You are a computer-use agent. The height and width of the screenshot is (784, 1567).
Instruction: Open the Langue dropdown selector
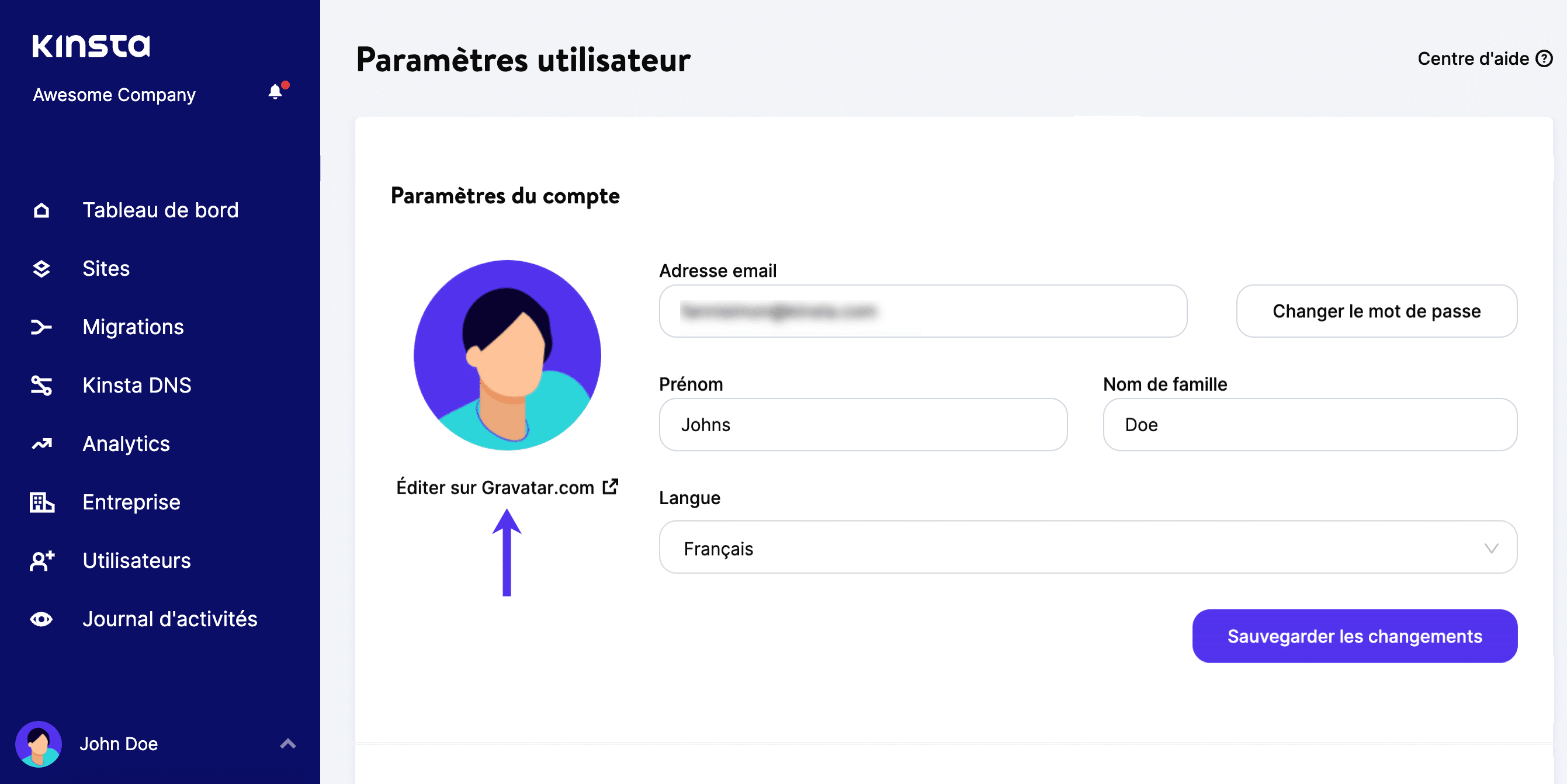click(x=1088, y=548)
